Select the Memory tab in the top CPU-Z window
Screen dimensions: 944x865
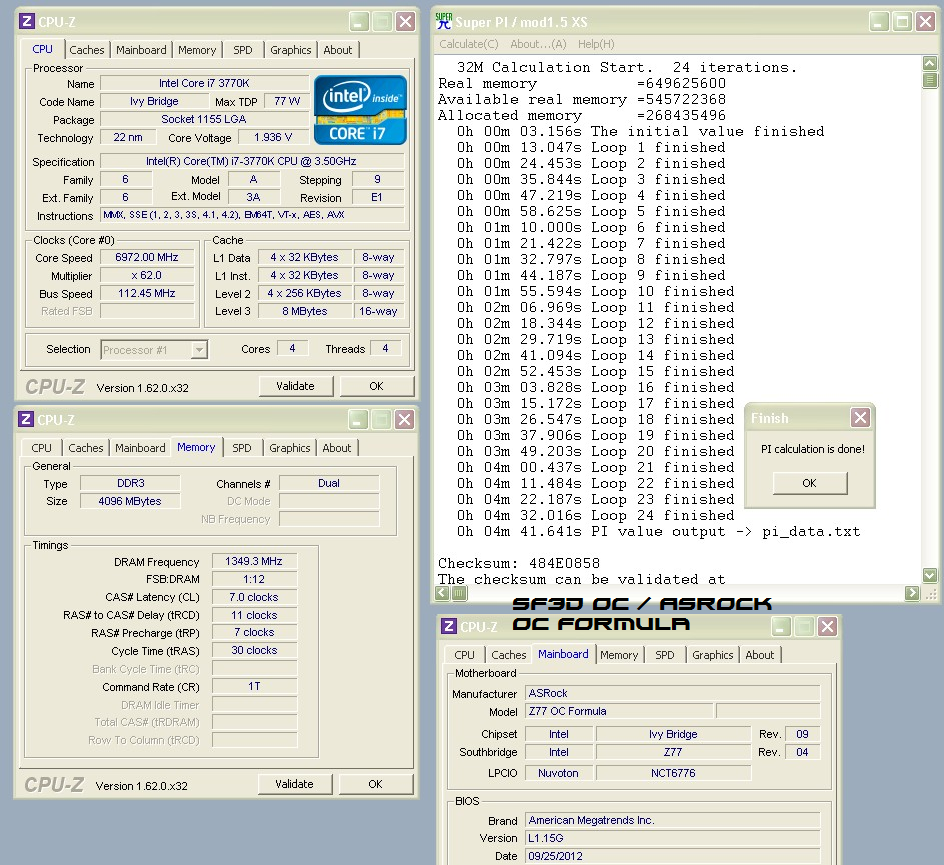pos(197,50)
